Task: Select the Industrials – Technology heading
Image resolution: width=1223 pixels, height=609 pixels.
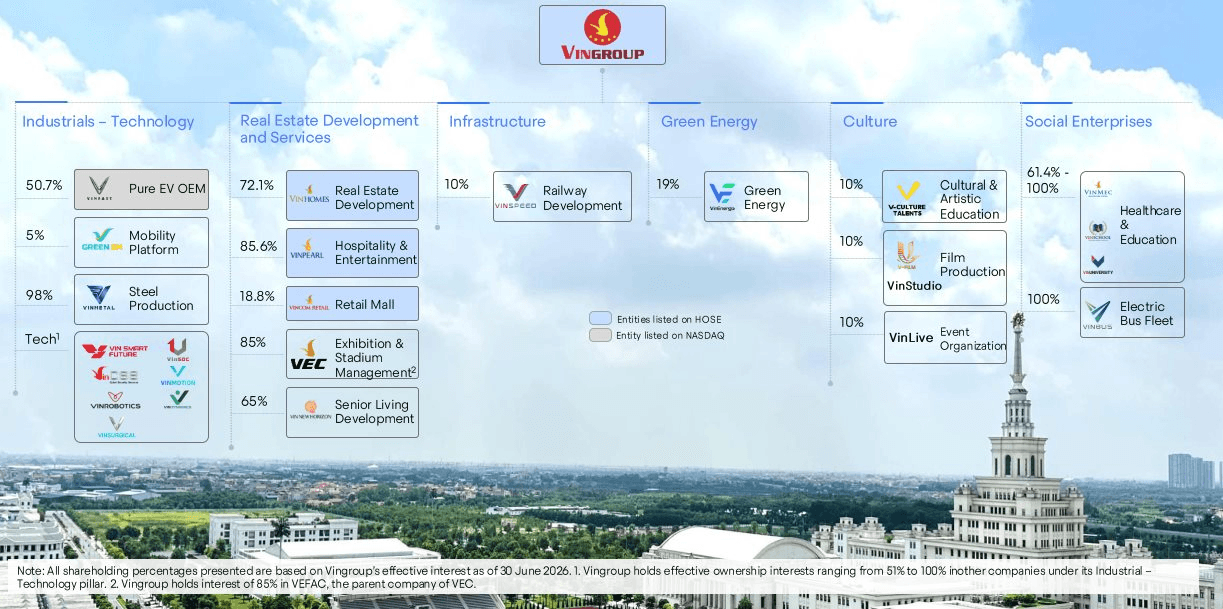Action: (x=108, y=121)
